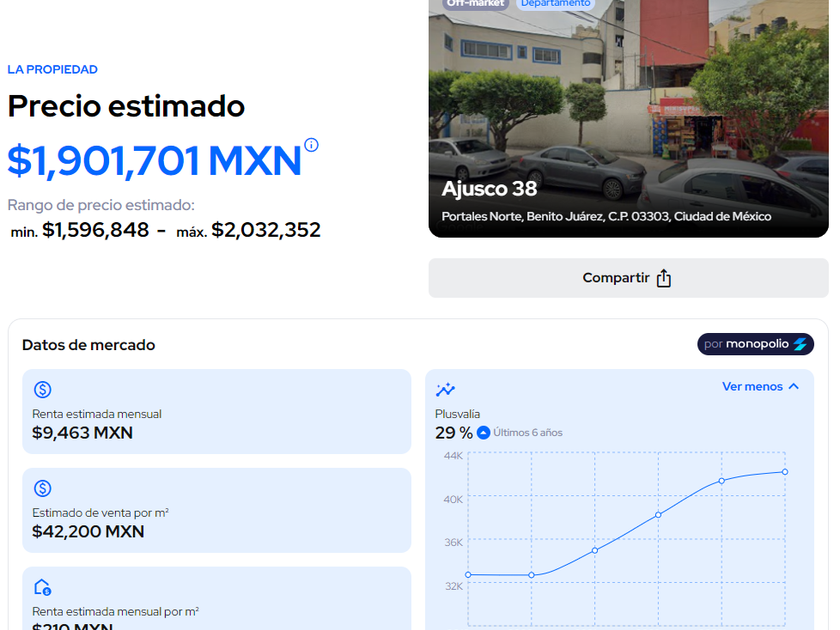The width and height of the screenshot is (840, 630).
Task: Click the min. $1,596,848 value
Action: coord(80,230)
